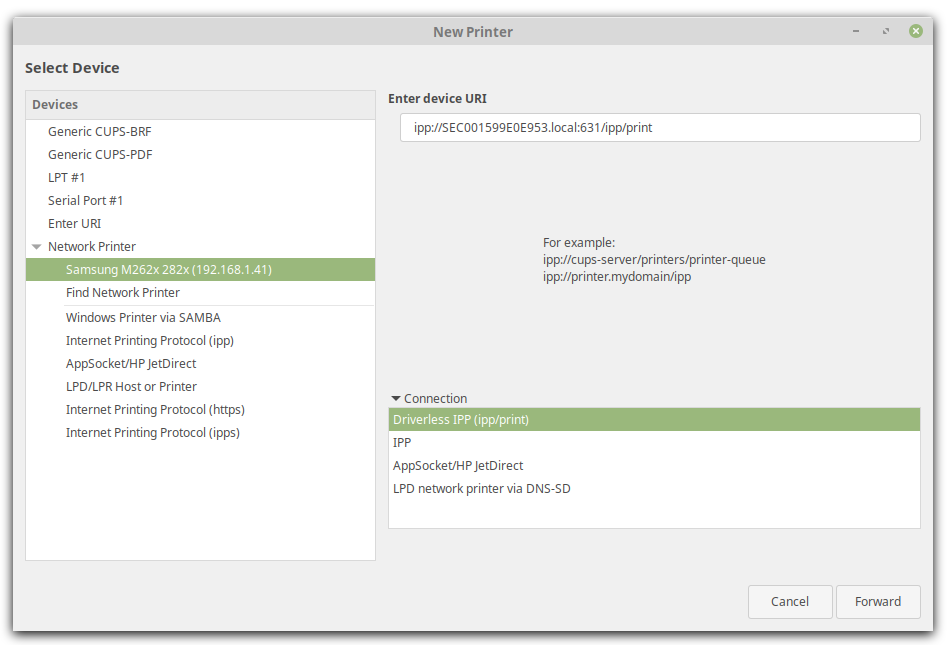Choose Generic CUPS-PDF from Devices
The height and width of the screenshot is (645, 951).
click(100, 155)
